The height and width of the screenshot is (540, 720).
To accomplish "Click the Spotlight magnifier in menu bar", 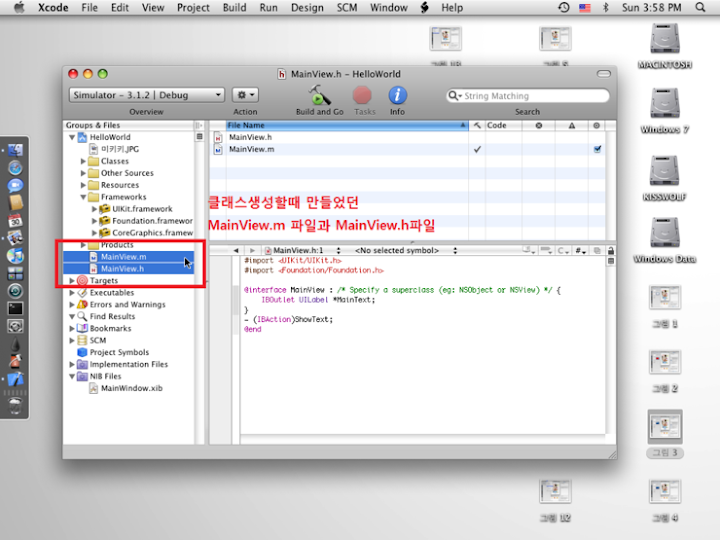I will coord(700,7).
